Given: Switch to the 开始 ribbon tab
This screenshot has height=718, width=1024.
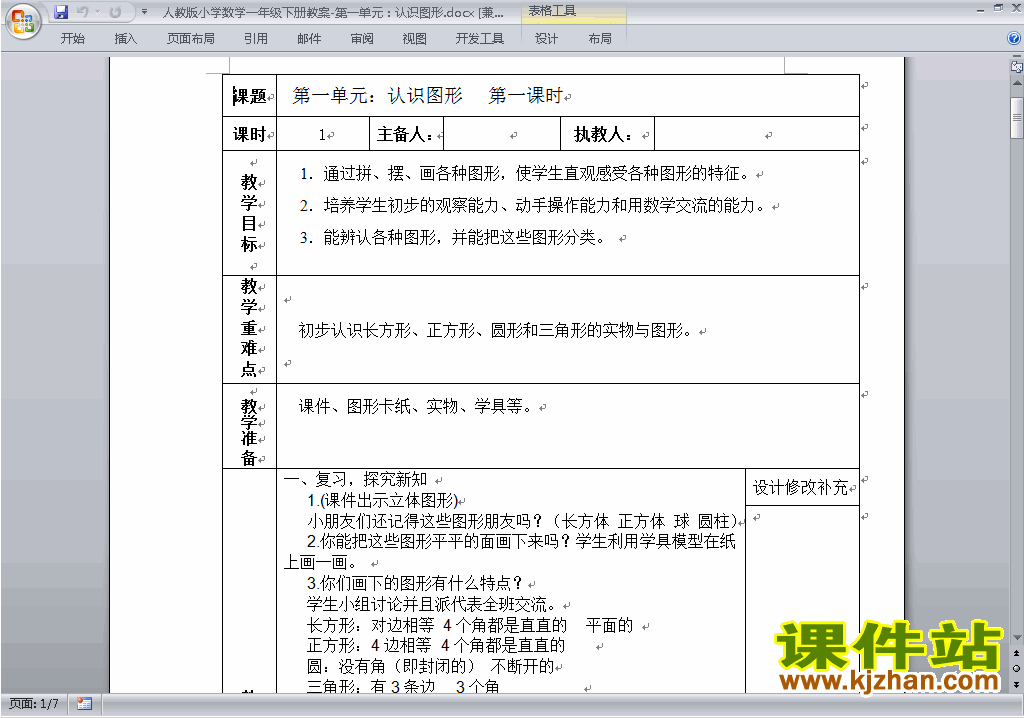Looking at the screenshot, I should click(72, 39).
